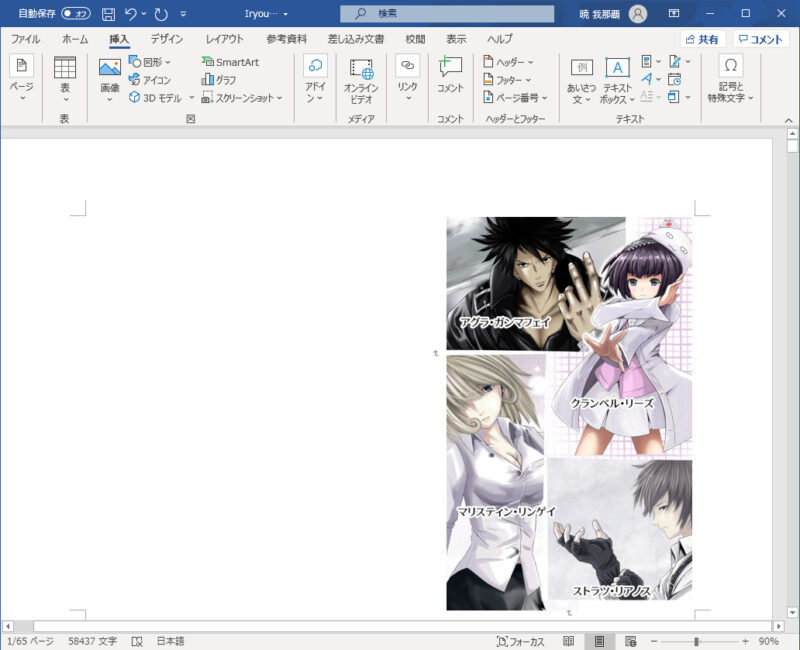Insert date and time icon
This screenshot has height=650, width=800.
[674, 80]
